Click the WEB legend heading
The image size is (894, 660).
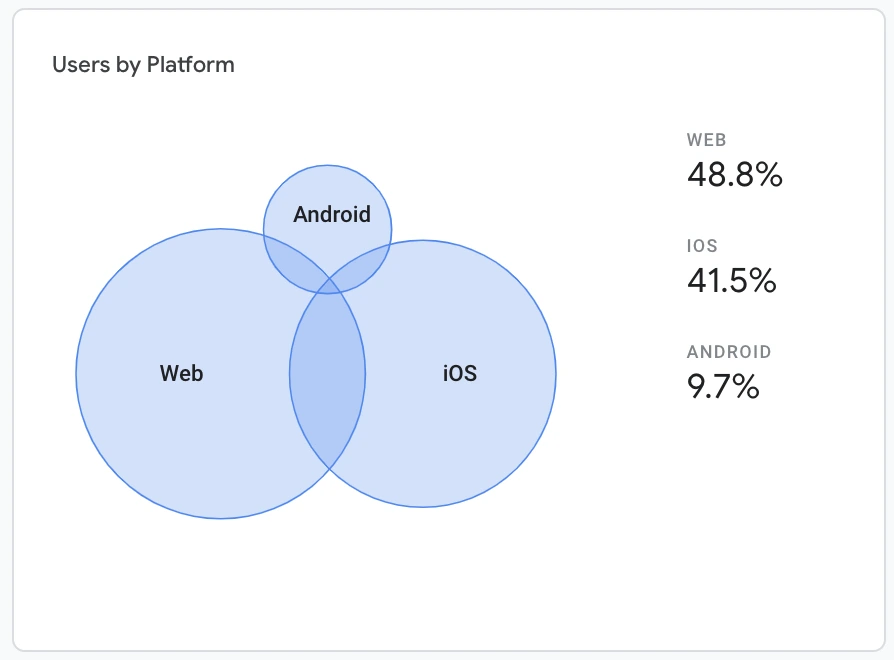(x=706, y=140)
